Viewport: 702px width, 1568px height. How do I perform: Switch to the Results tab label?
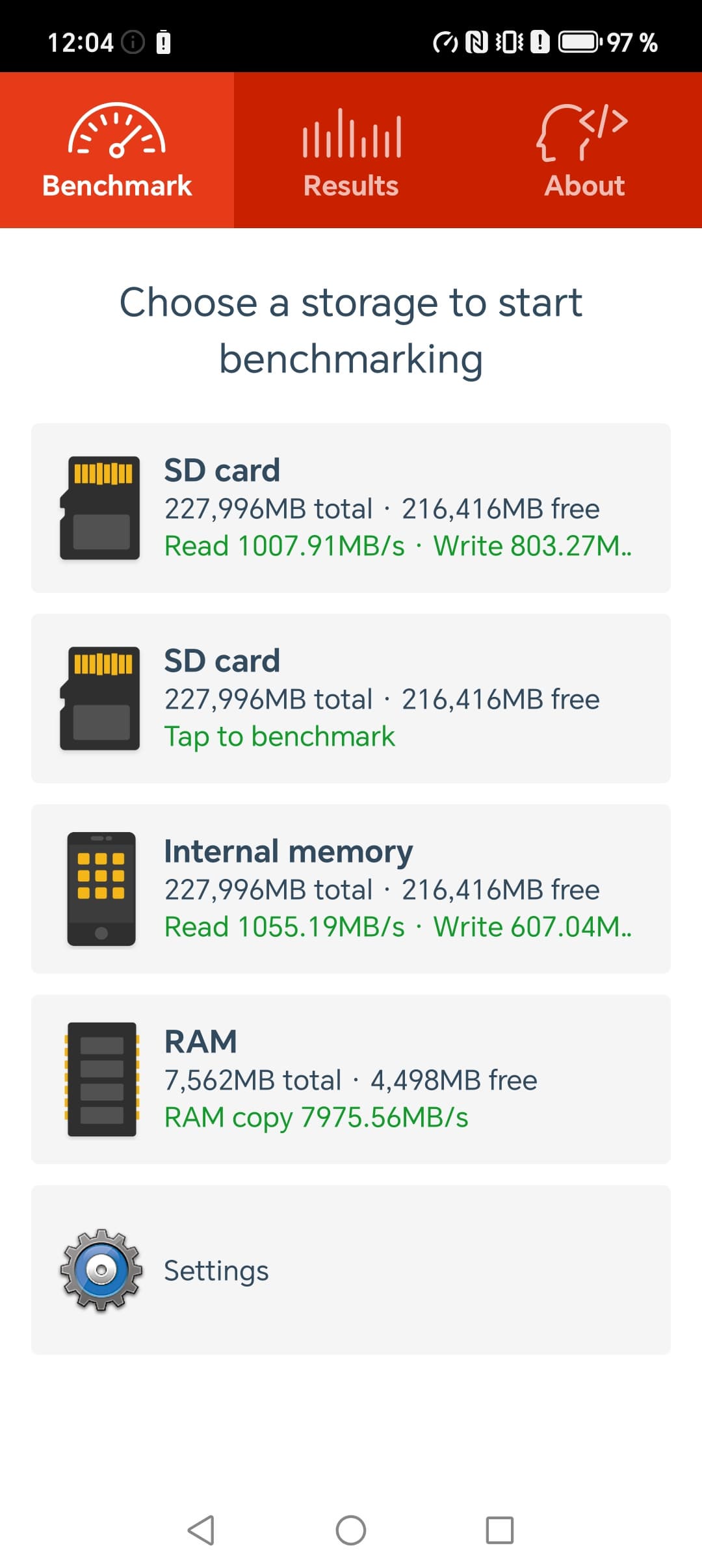click(x=351, y=186)
